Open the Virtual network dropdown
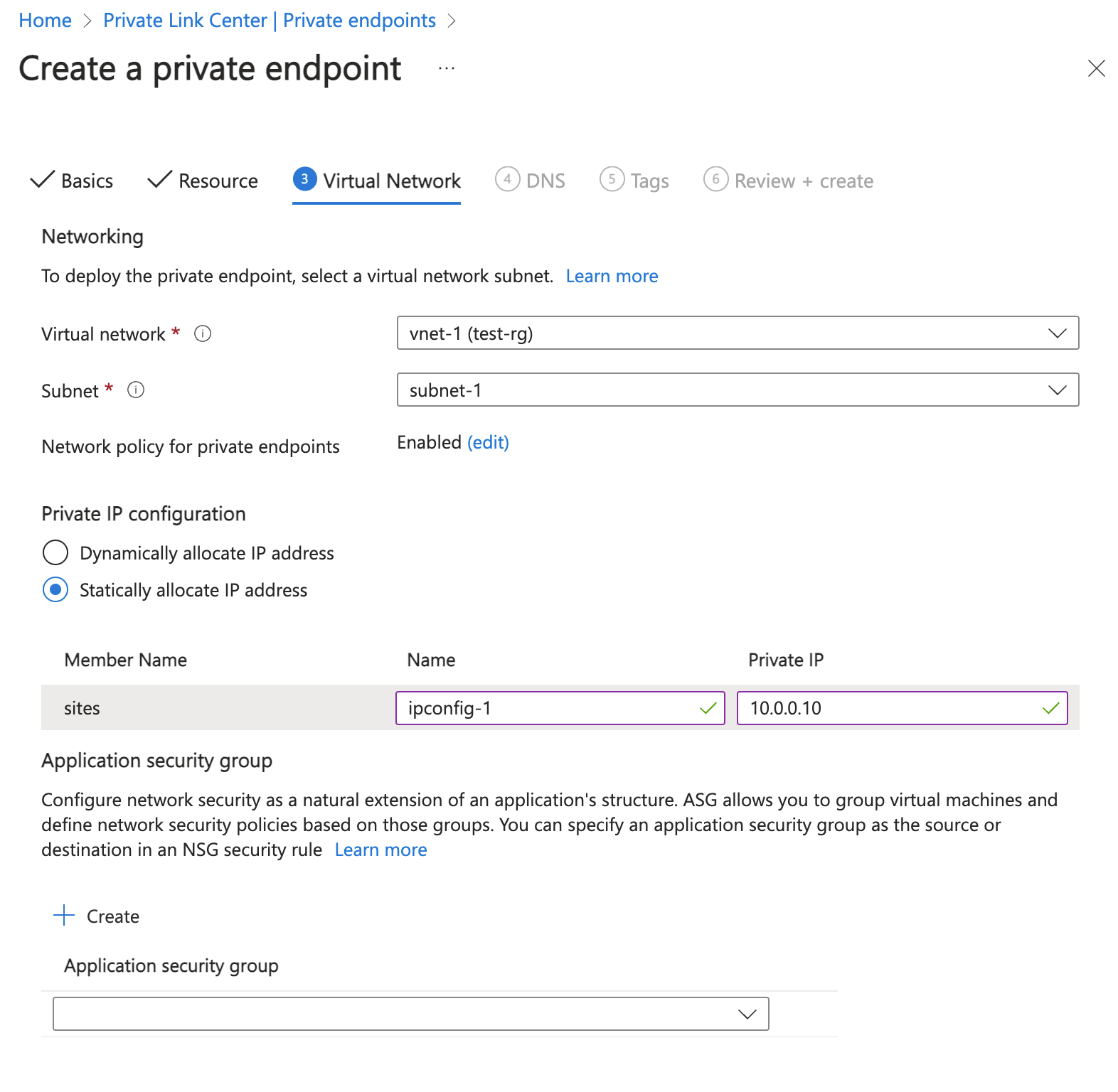This screenshot has width=1118, height=1092. 1058,333
